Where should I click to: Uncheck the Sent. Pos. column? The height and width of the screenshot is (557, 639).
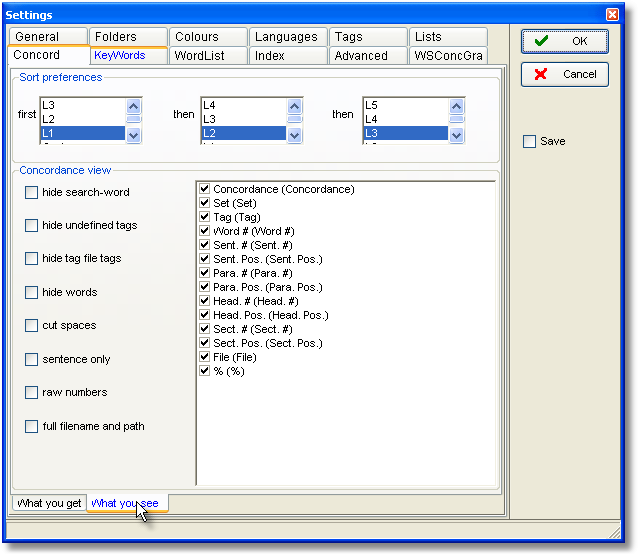205,259
